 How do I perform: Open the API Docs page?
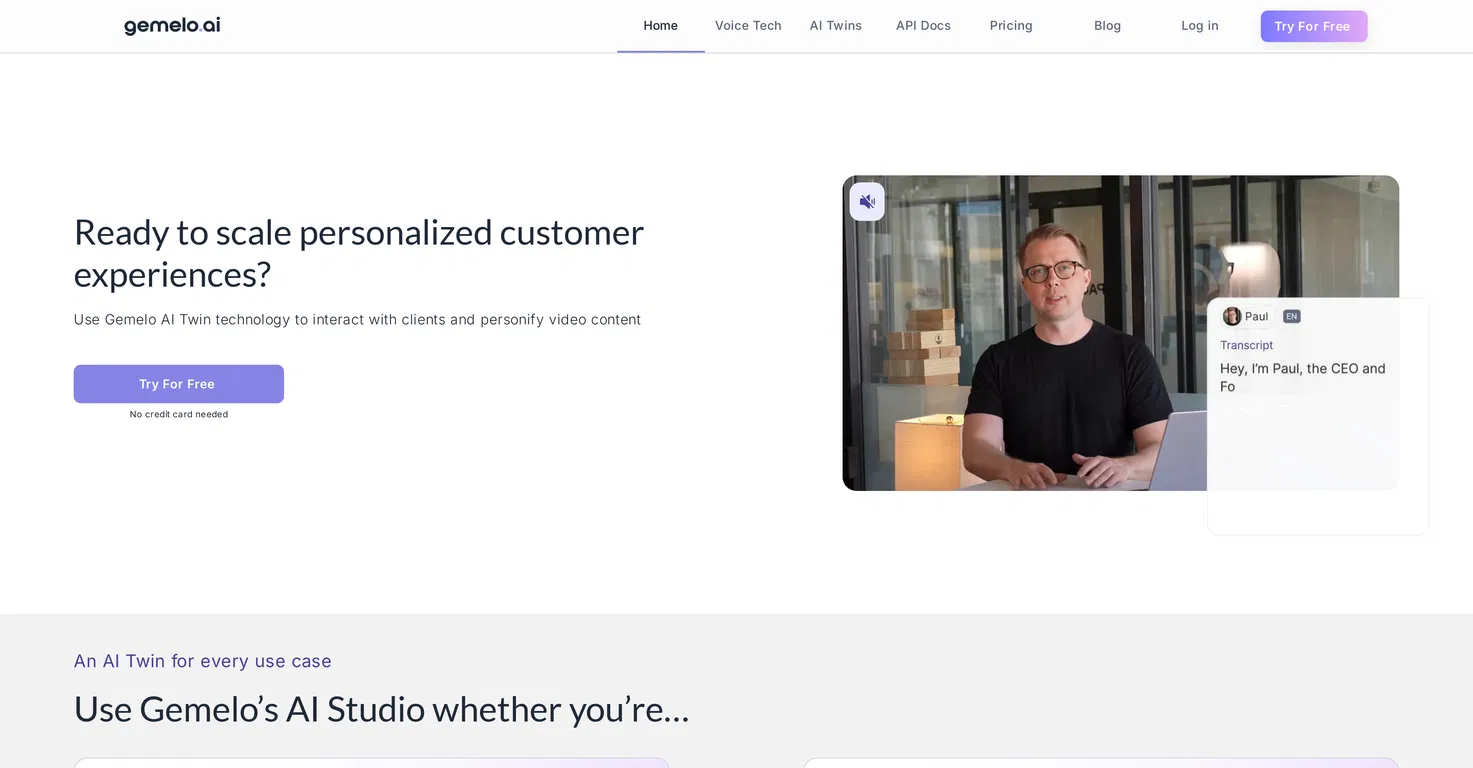point(923,26)
